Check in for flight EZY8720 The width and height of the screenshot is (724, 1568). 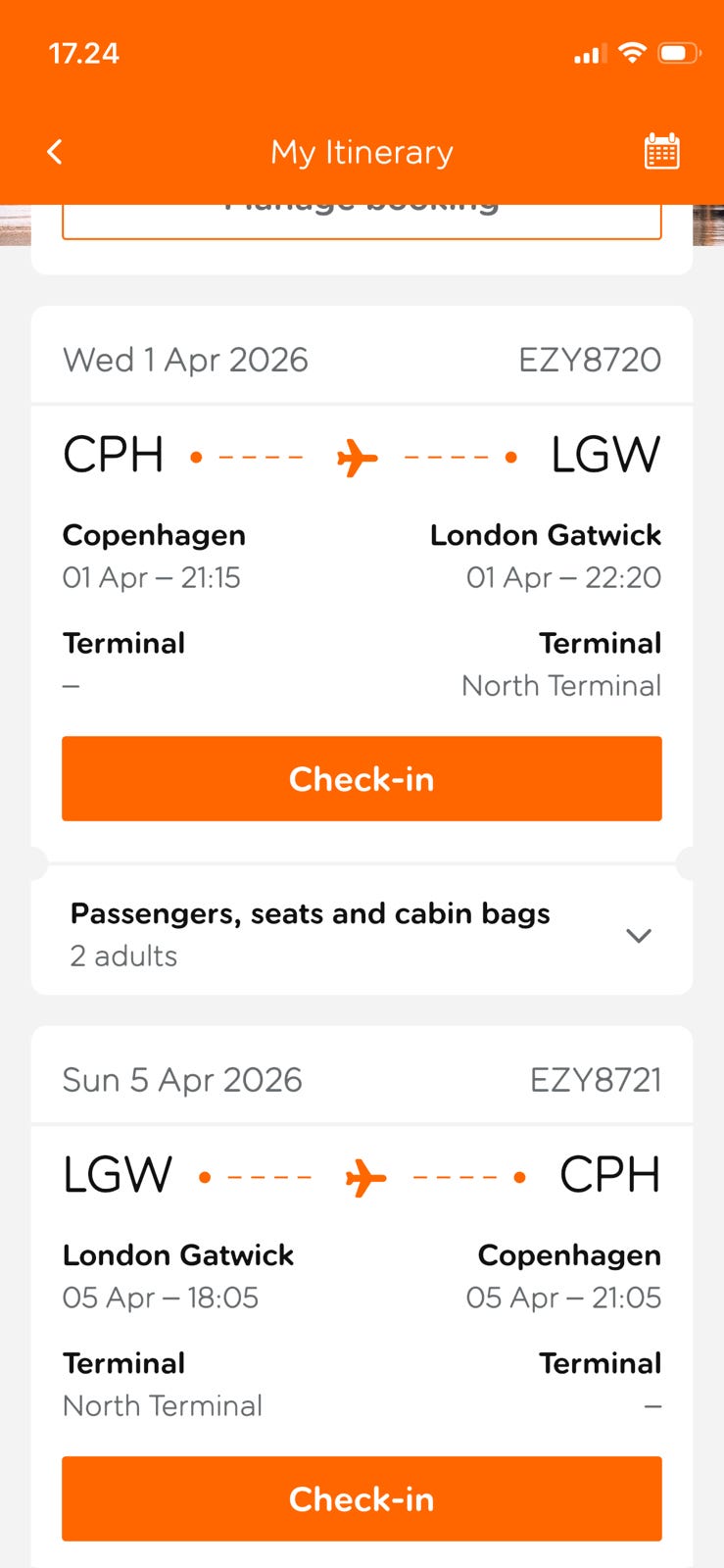click(362, 779)
